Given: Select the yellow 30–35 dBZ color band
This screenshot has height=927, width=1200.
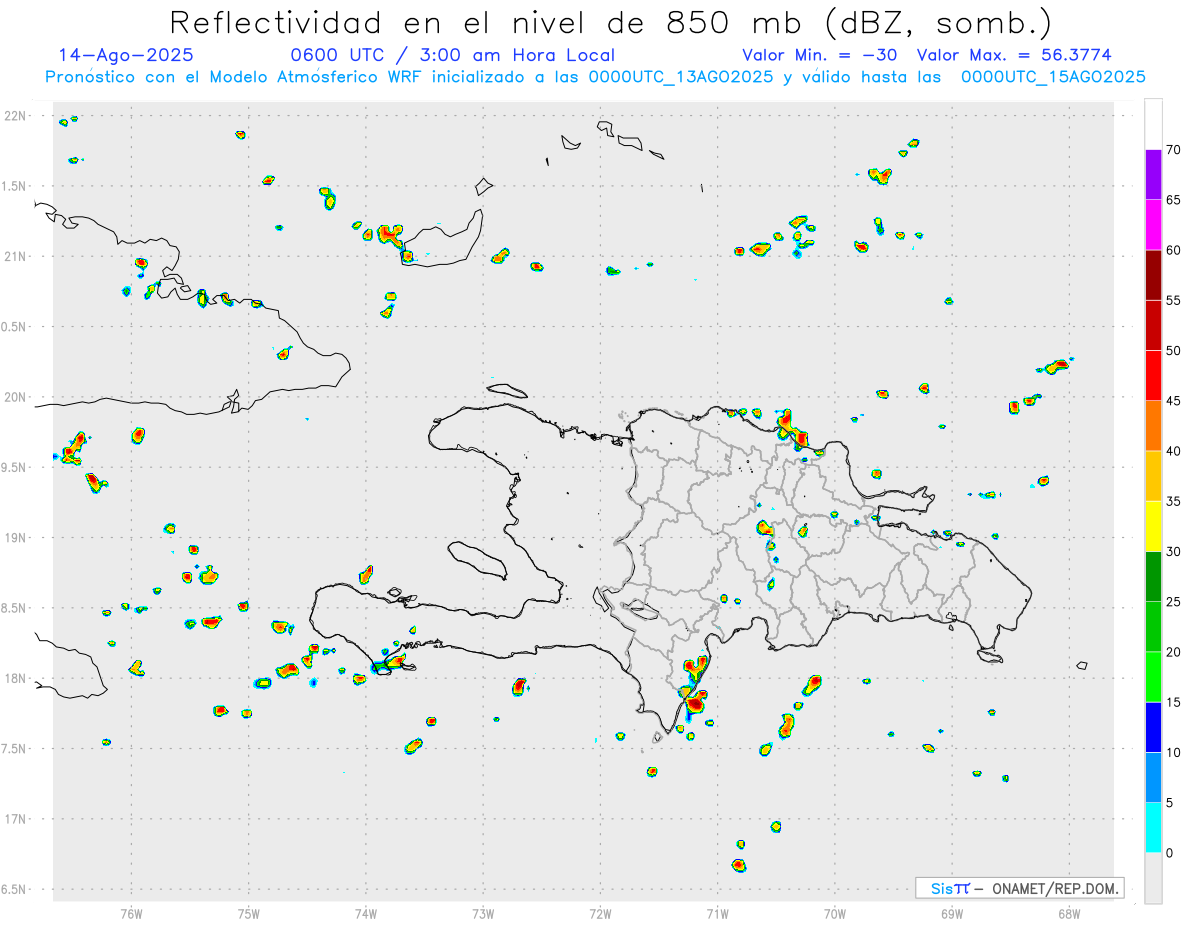Looking at the screenshot, I should (x=1154, y=526).
